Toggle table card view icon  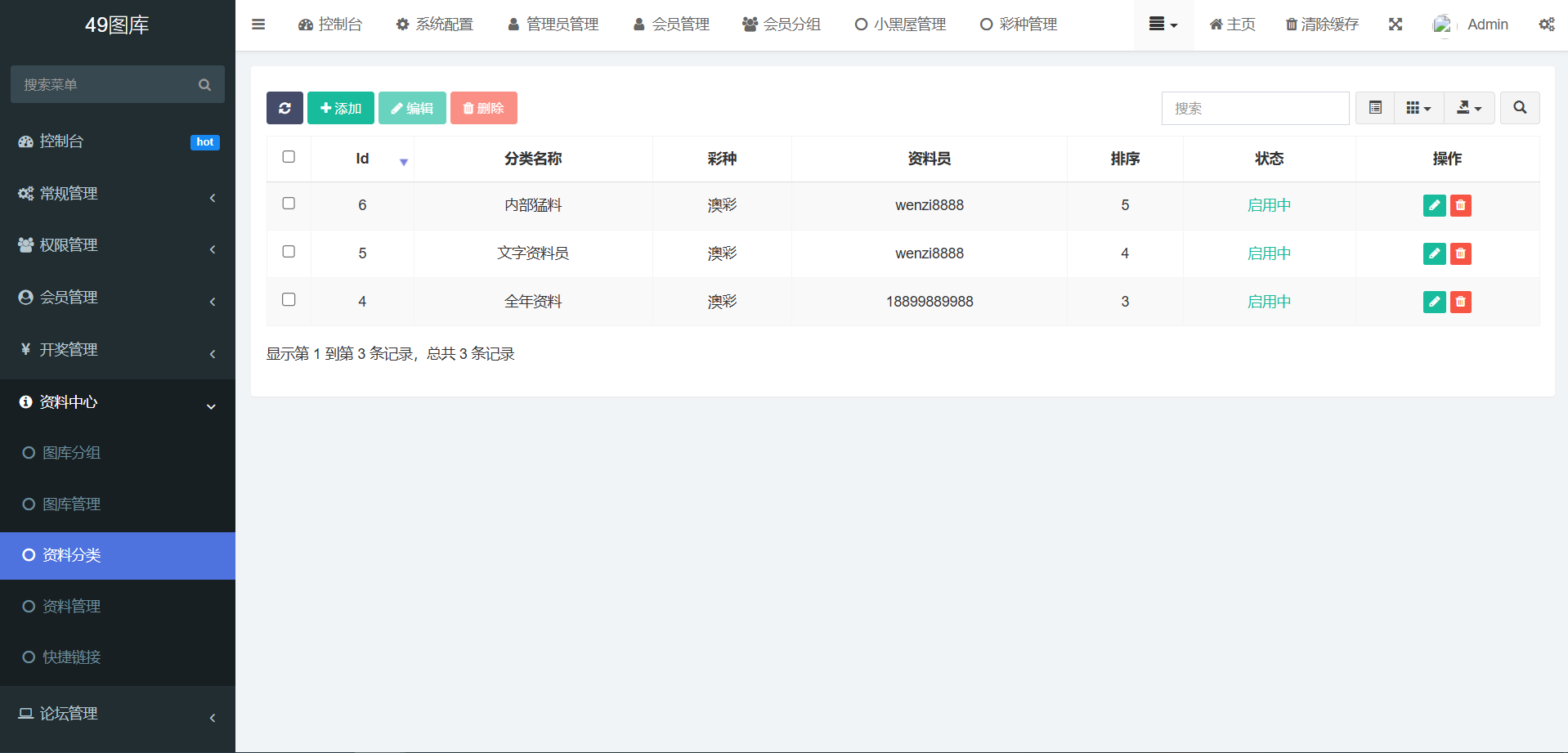pos(1375,108)
